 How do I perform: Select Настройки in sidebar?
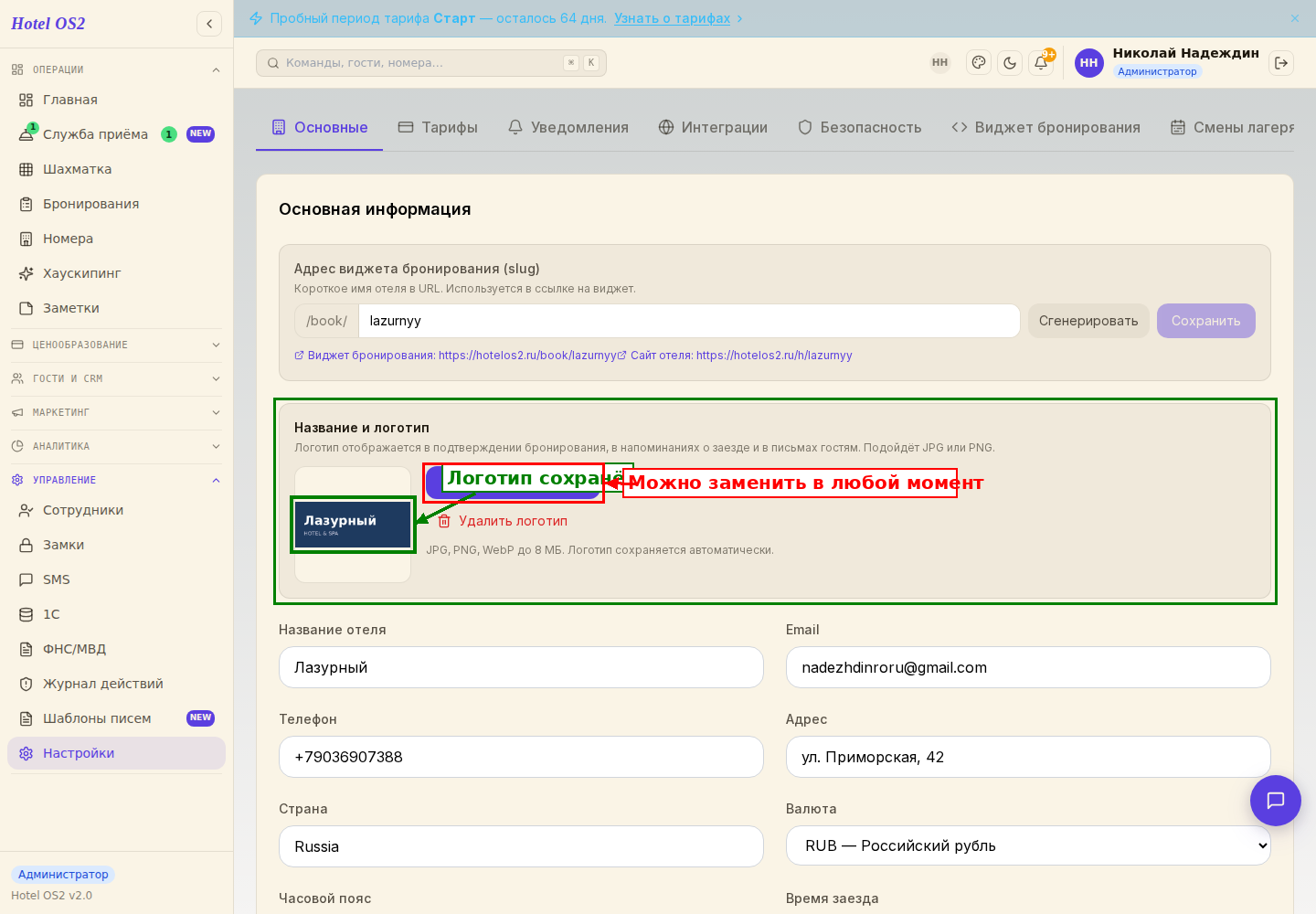[116, 753]
